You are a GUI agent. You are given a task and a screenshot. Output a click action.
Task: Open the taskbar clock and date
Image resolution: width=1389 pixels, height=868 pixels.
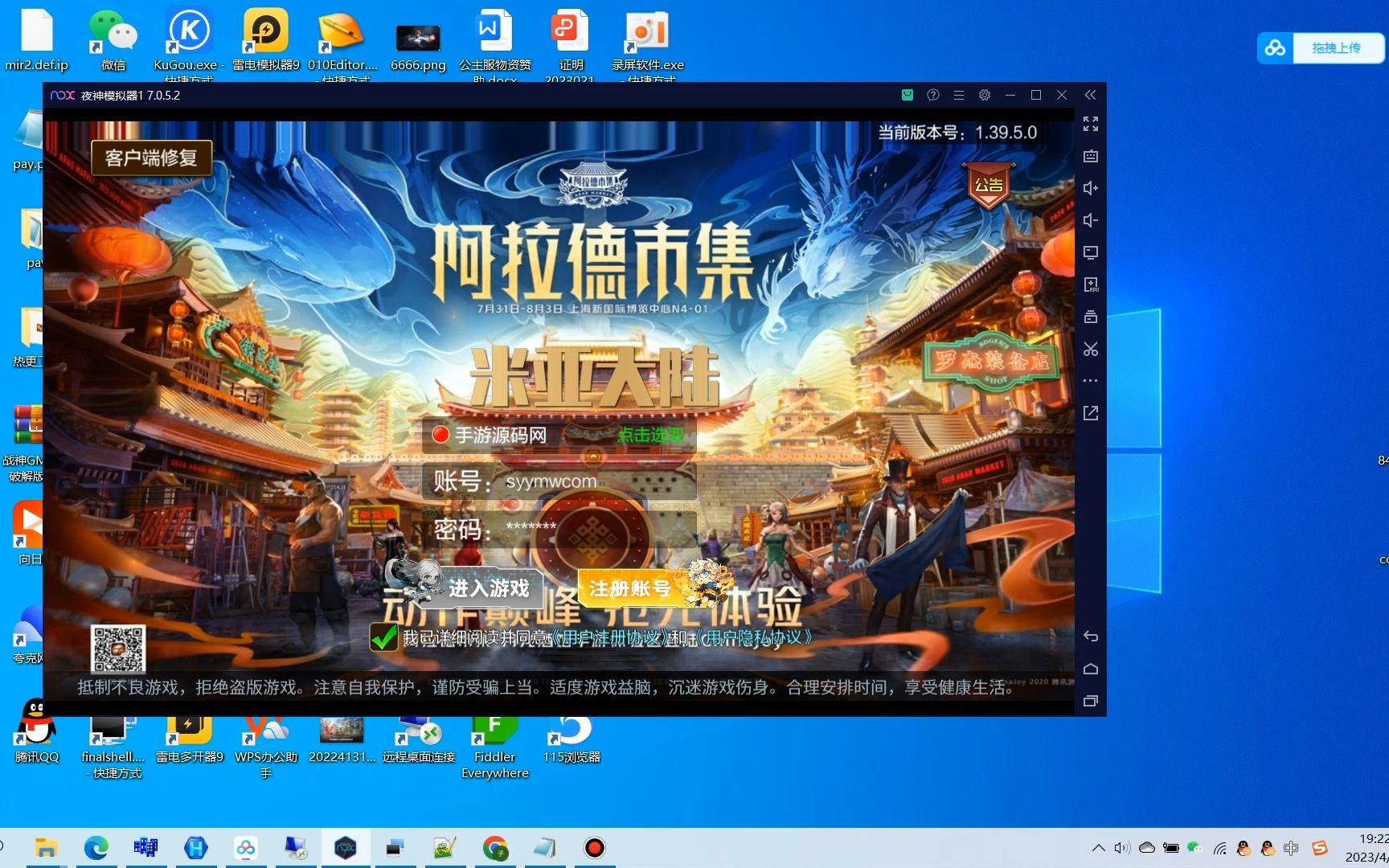(x=1366, y=848)
